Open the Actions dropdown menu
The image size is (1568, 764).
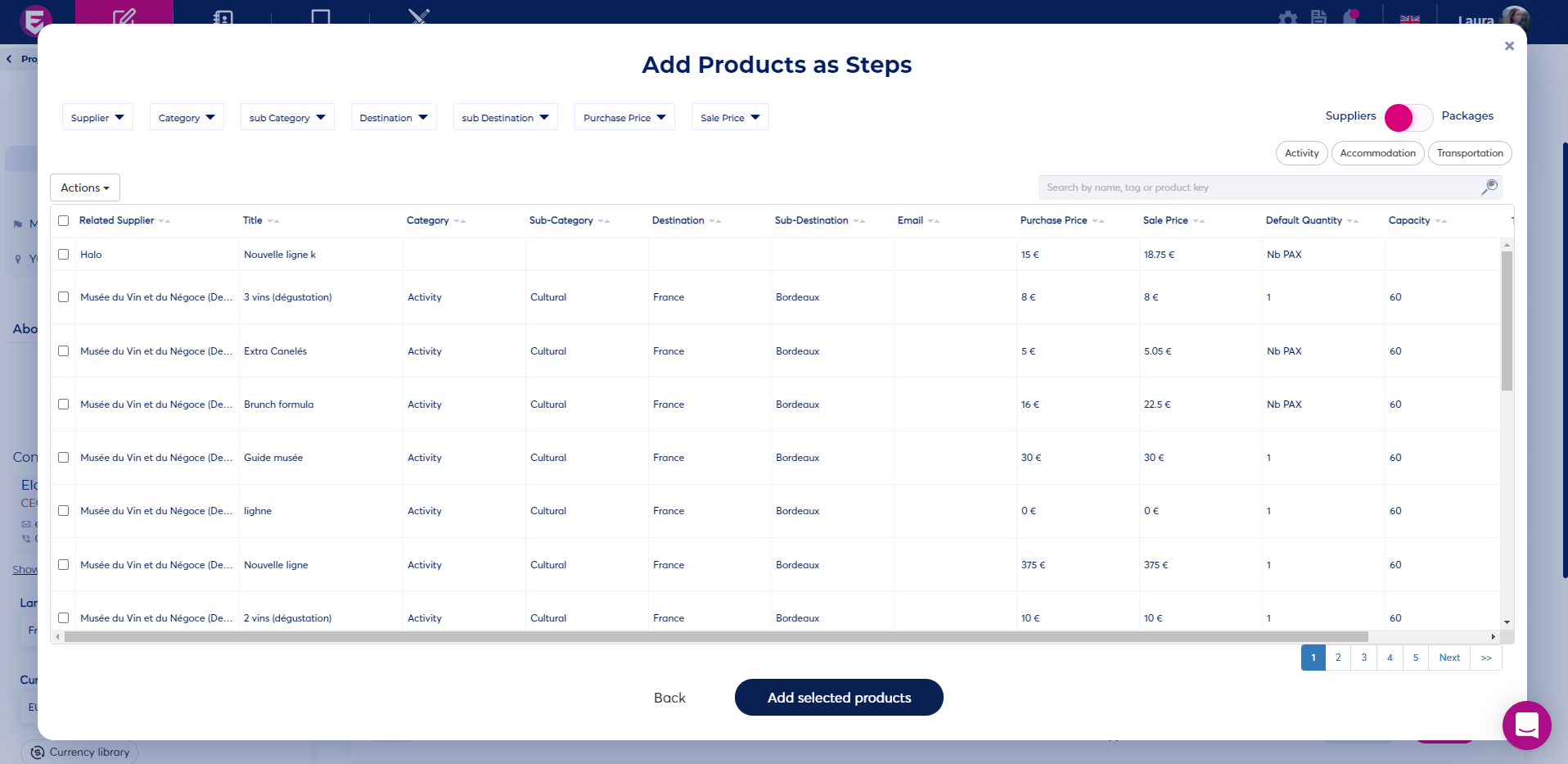click(85, 188)
